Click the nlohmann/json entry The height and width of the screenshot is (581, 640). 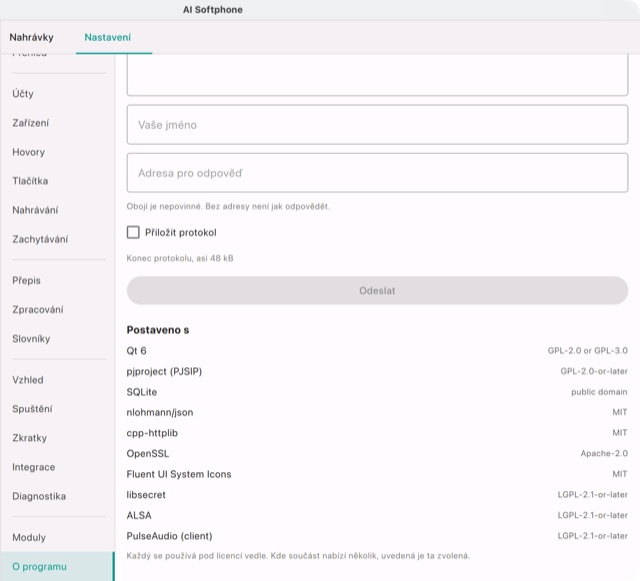(x=377, y=412)
